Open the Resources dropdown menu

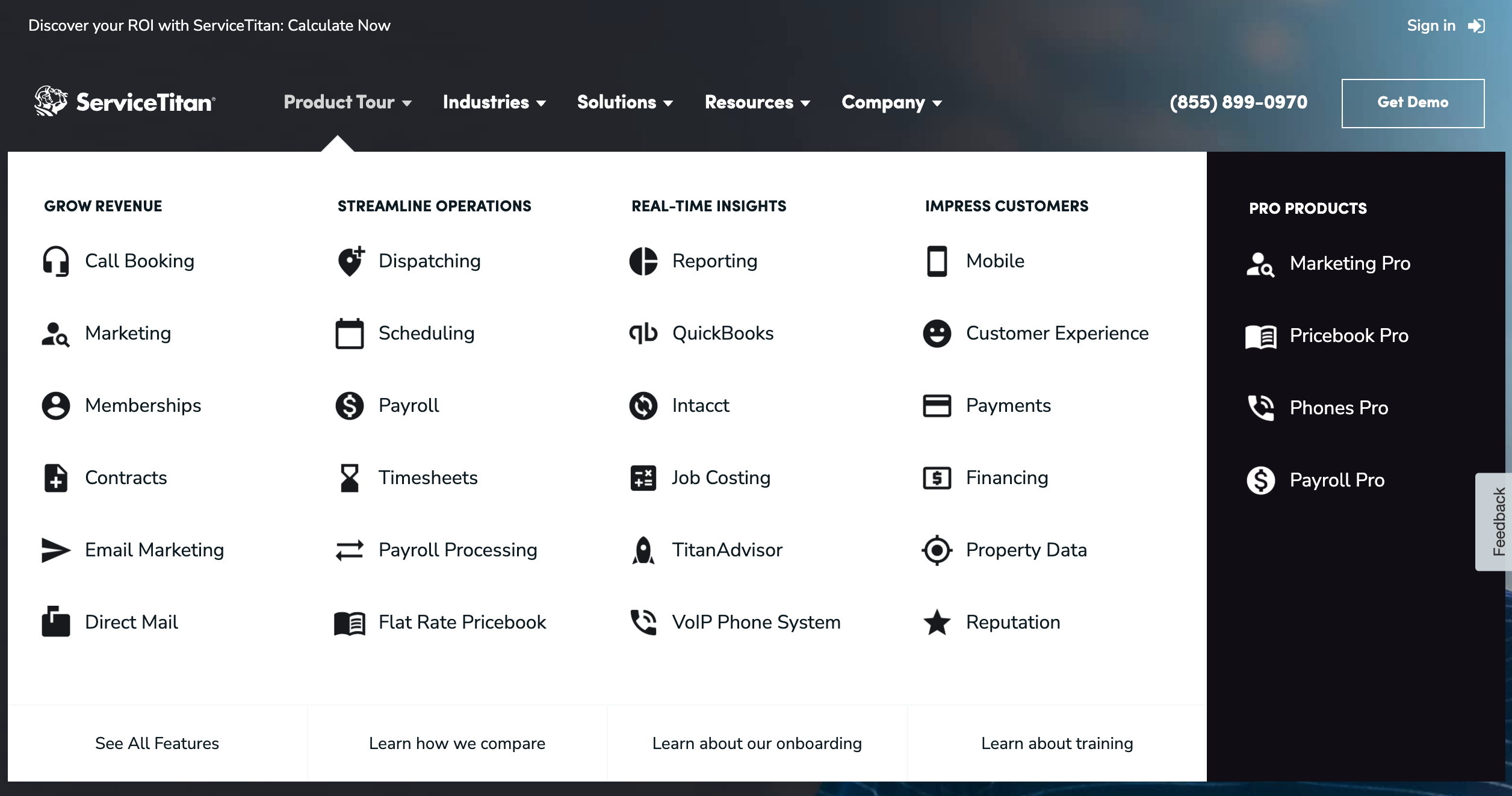[x=757, y=102]
